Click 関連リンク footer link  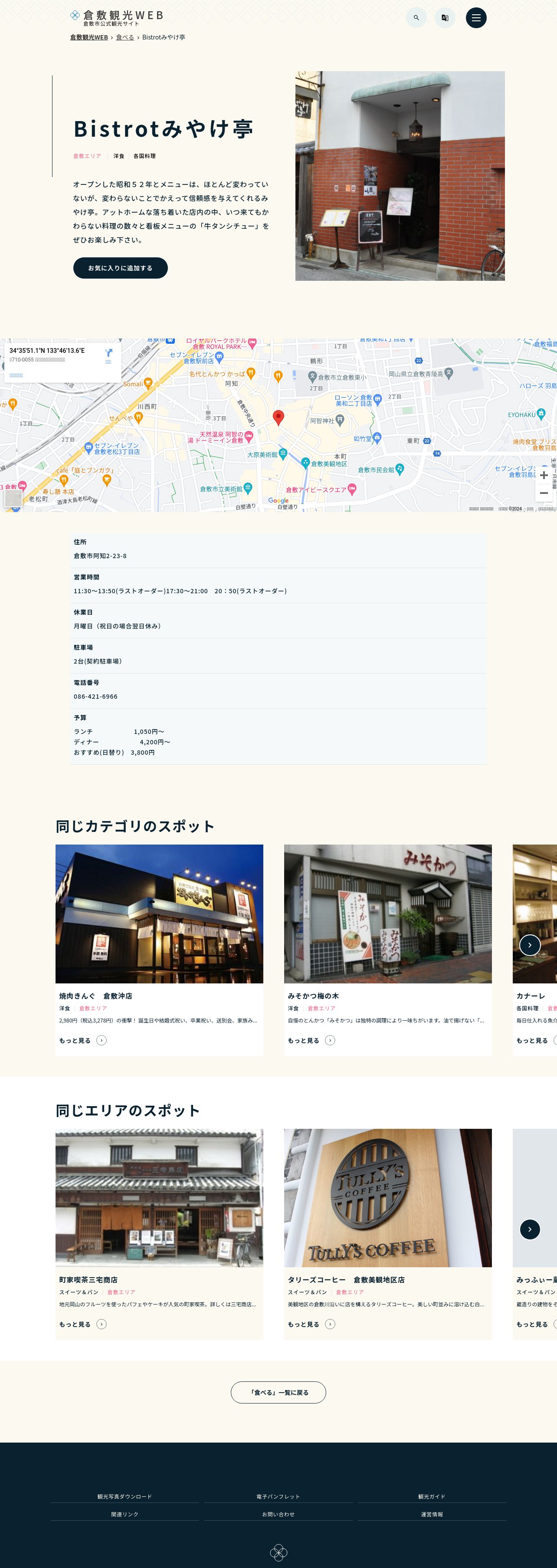[125, 1515]
